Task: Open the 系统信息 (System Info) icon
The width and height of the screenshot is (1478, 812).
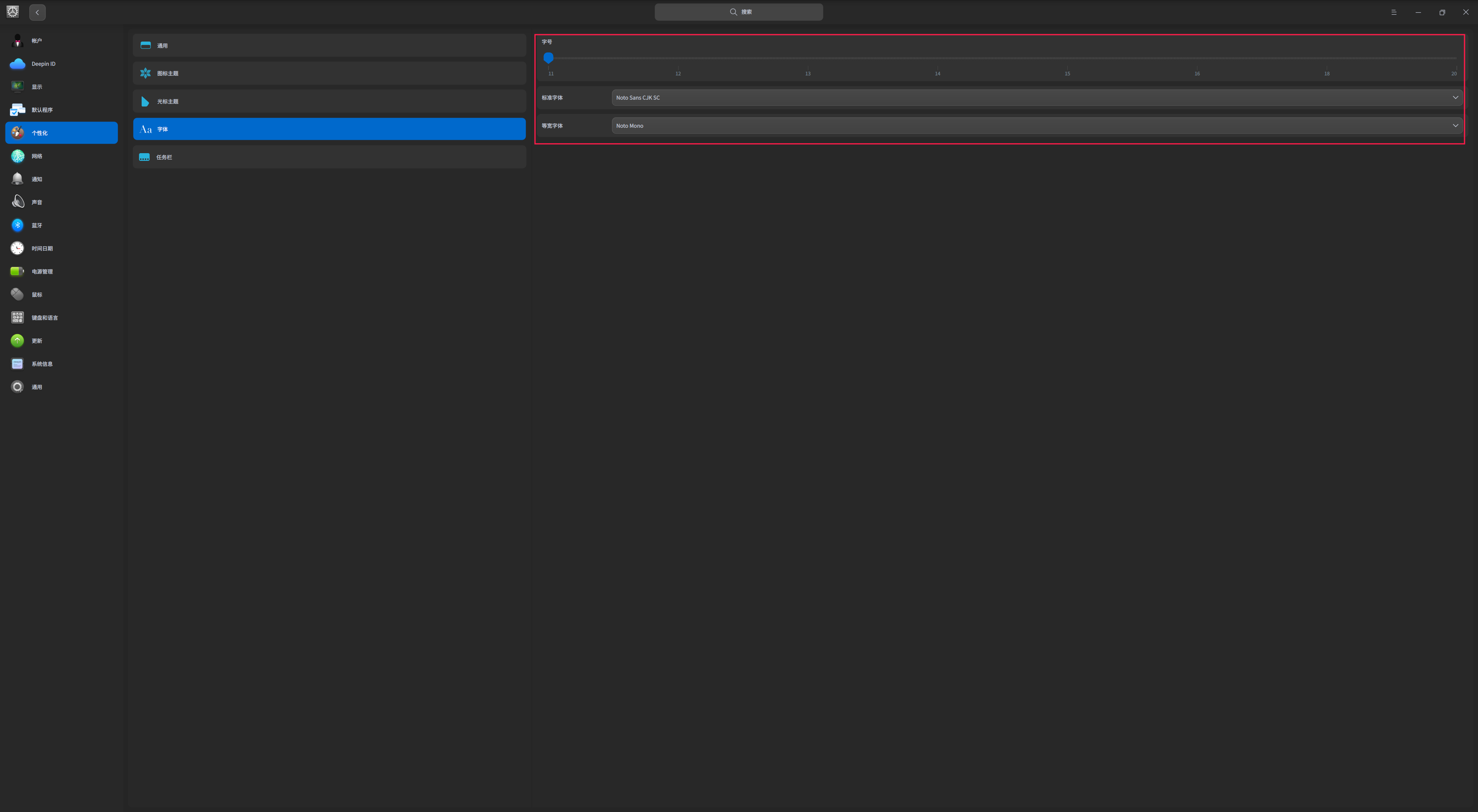Action: pos(17,363)
